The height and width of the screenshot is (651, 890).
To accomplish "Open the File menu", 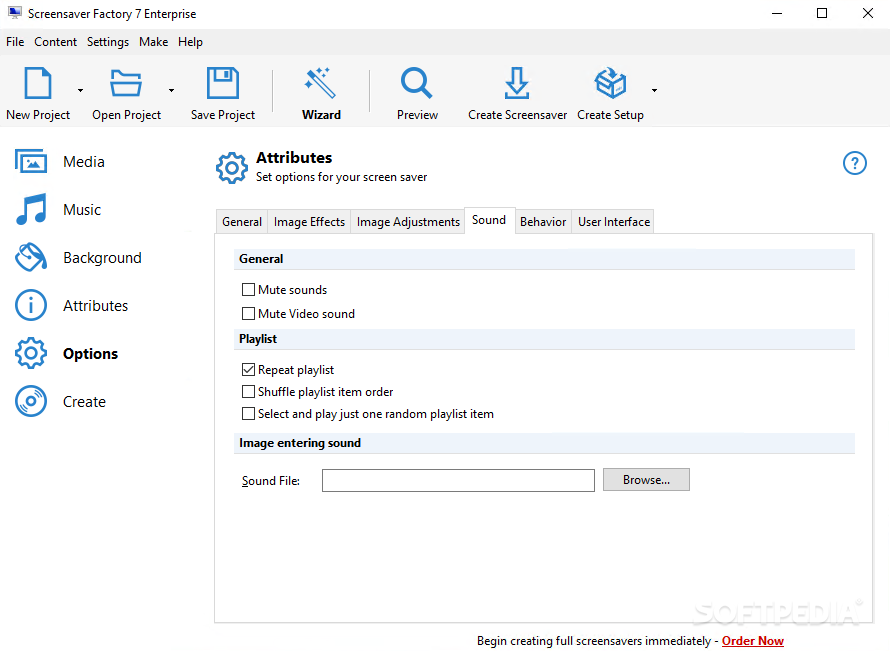I will 15,42.
